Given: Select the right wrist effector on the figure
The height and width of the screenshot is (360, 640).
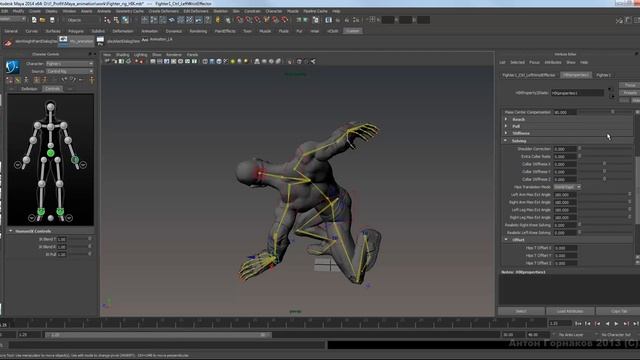Looking at the screenshot, I should click(27, 160).
